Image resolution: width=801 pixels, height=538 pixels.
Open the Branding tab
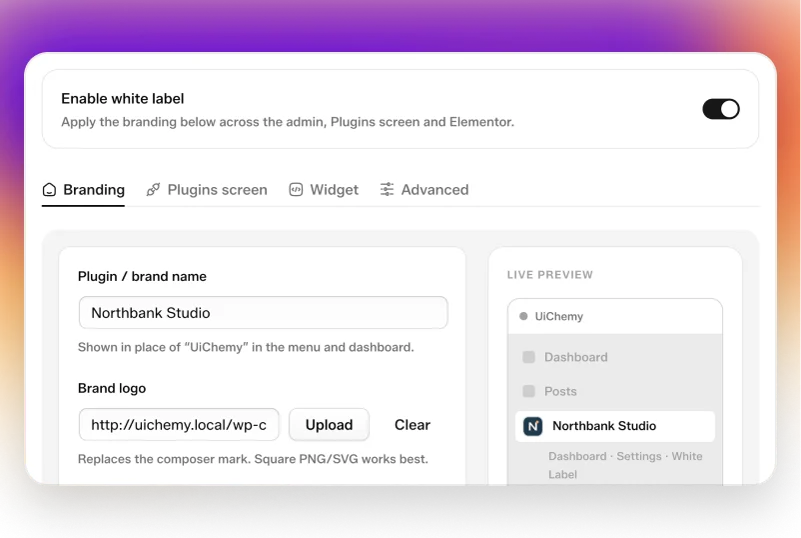click(x=83, y=190)
